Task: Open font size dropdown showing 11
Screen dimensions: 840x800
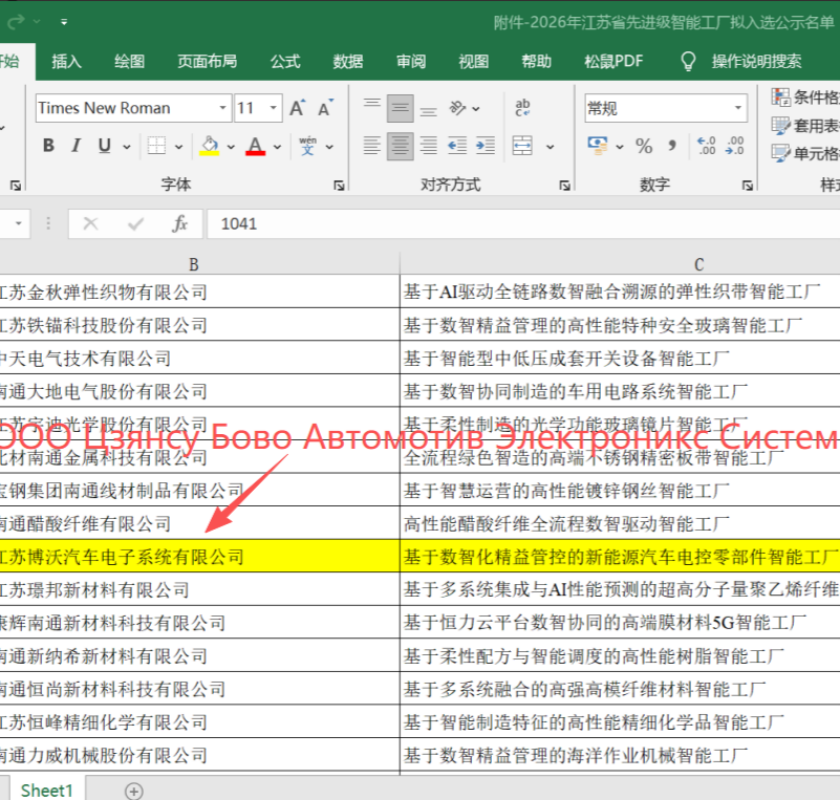Action: tap(273, 108)
